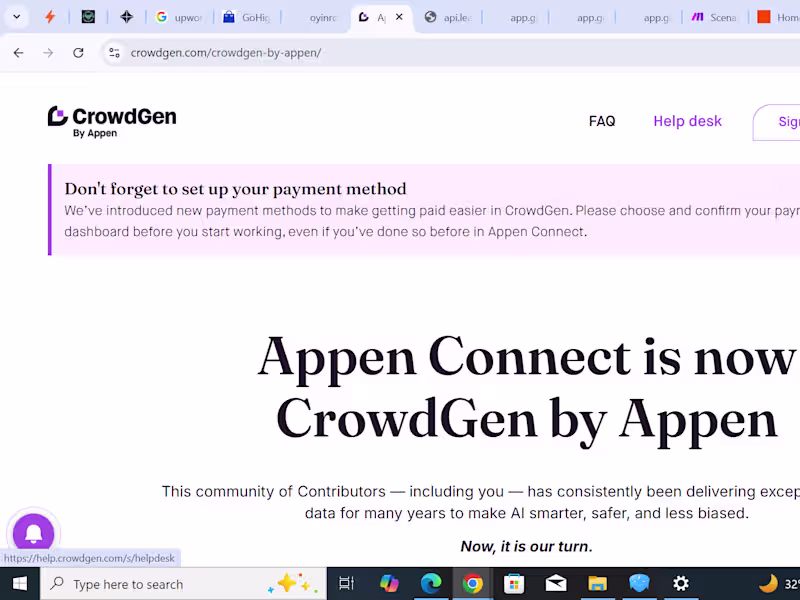Image resolution: width=800 pixels, height=600 pixels.
Task: Open File Explorer from the taskbar
Action: 597,584
